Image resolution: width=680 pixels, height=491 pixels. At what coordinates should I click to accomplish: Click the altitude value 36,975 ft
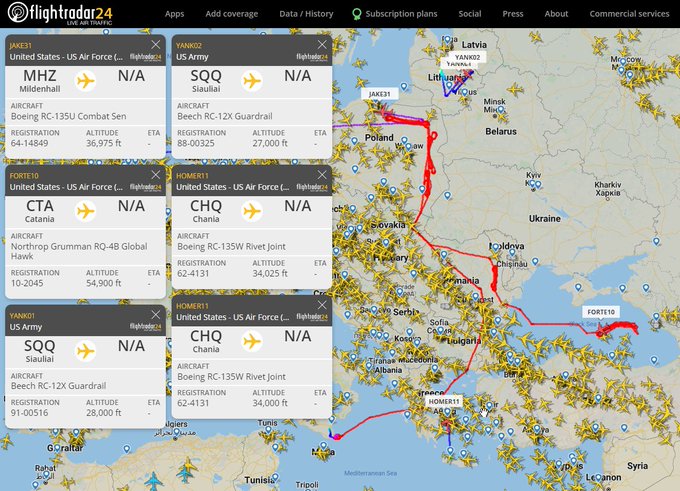coord(103,143)
